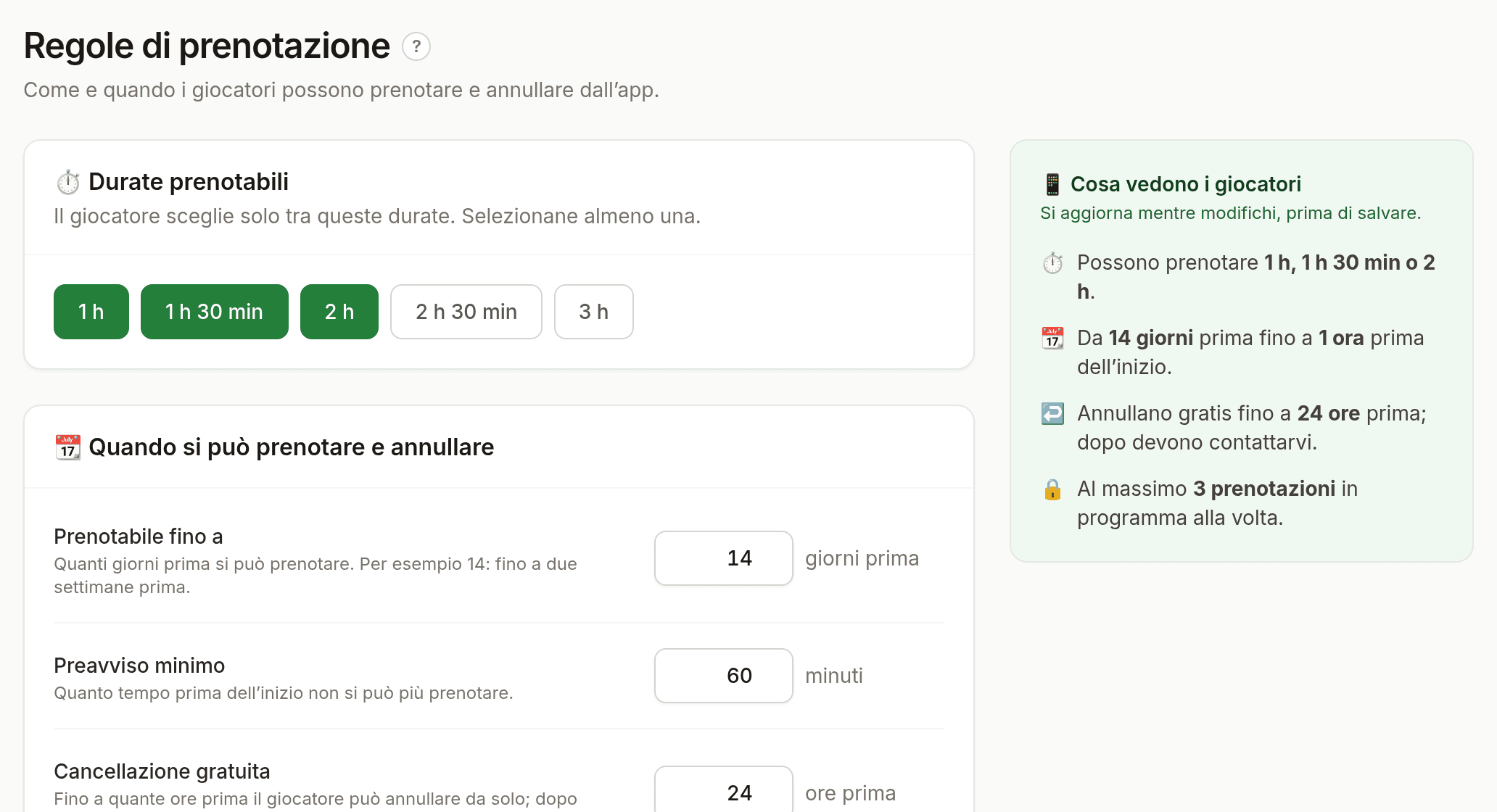This screenshot has width=1497, height=812.
Task: Toggle off the 2 h duration
Action: tap(339, 312)
